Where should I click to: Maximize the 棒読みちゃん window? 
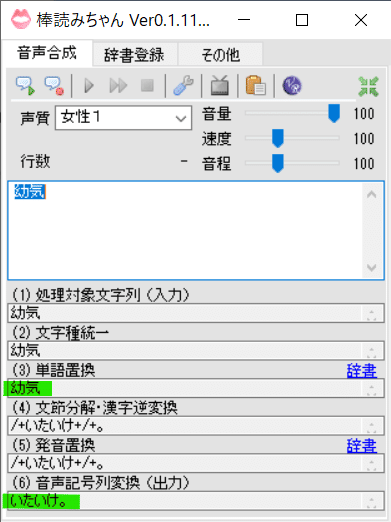(x=302, y=20)
